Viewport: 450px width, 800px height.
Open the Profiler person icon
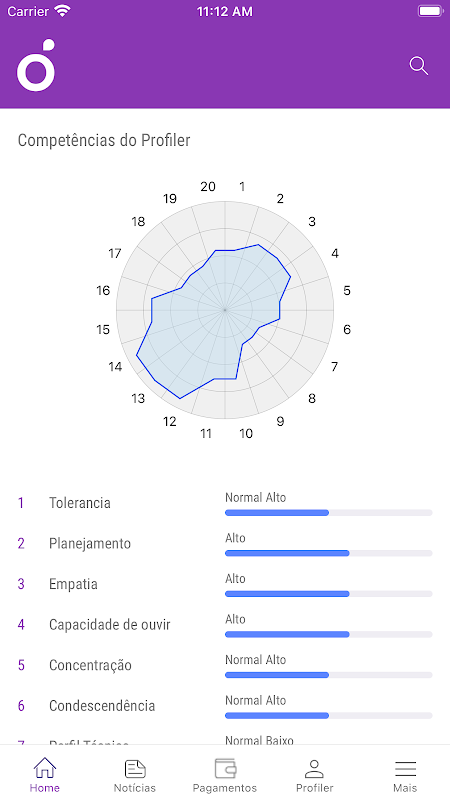(x=314, y=768)
